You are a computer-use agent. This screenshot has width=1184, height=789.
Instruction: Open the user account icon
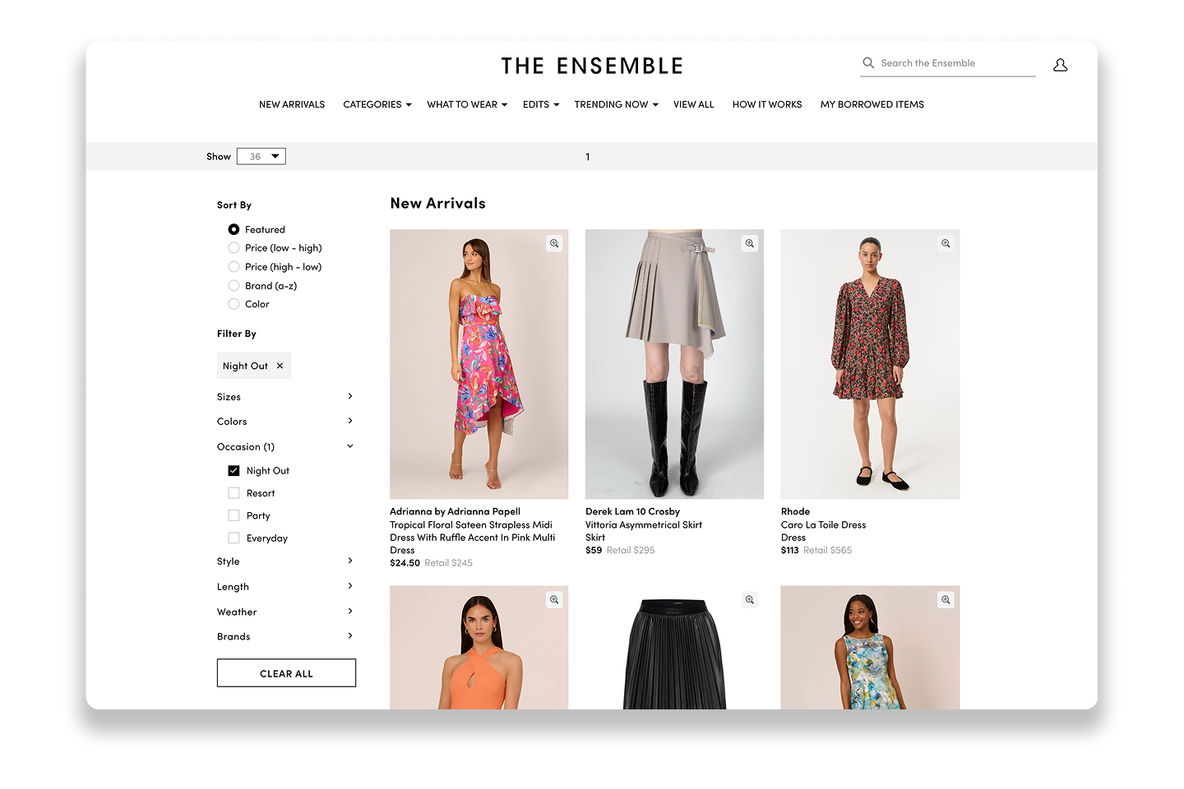click(x=1060, y=65)
